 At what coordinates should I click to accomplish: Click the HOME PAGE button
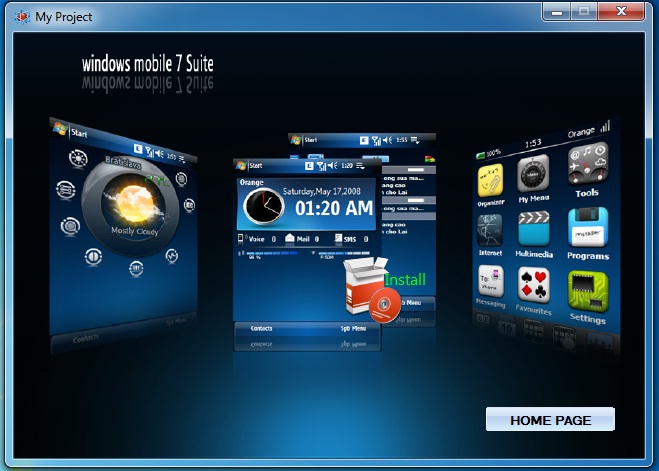(x=550, y=419)
